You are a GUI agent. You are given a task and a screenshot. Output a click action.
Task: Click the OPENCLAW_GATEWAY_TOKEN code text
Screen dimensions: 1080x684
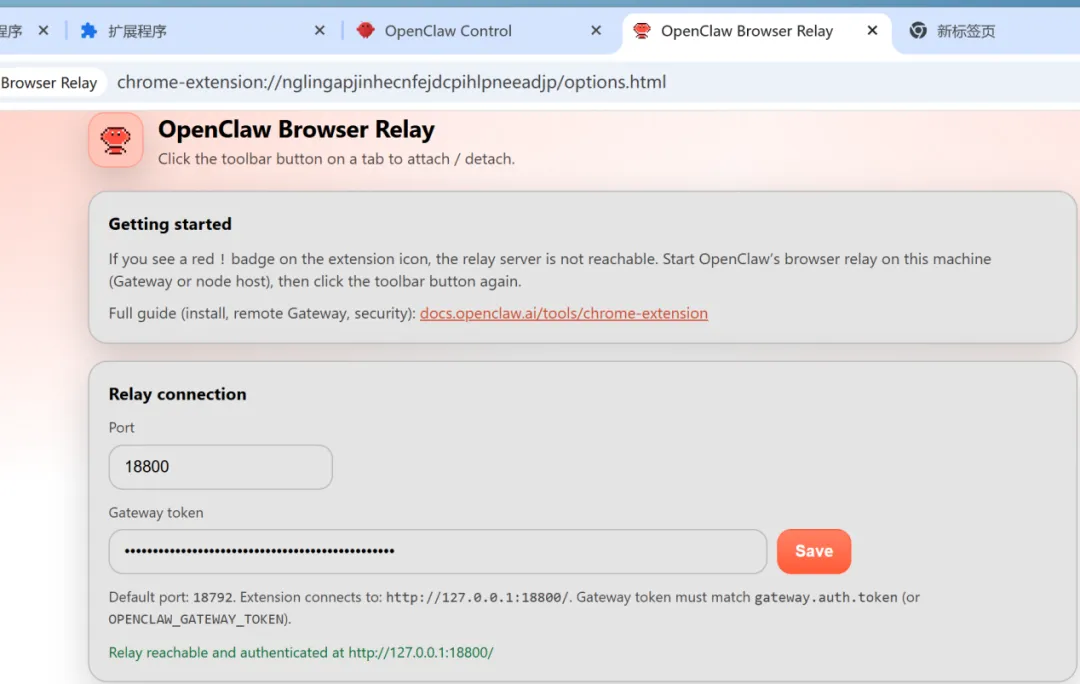(x=198, y=619)
